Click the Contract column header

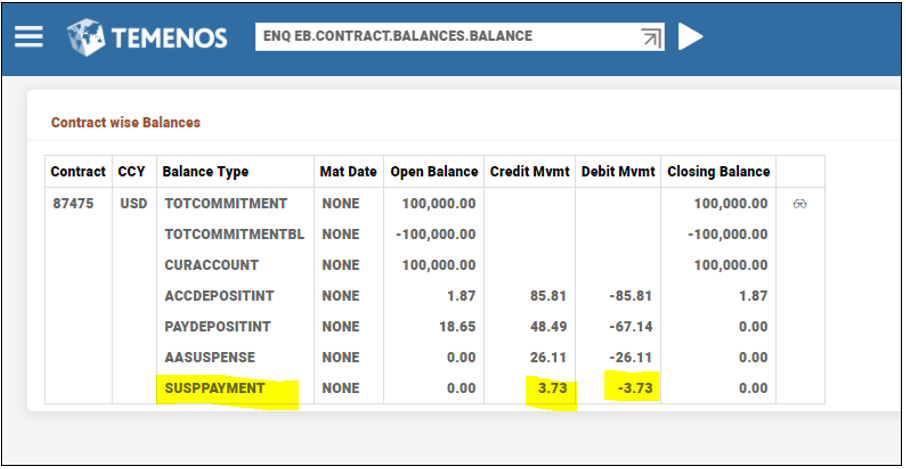pos(78,171)
